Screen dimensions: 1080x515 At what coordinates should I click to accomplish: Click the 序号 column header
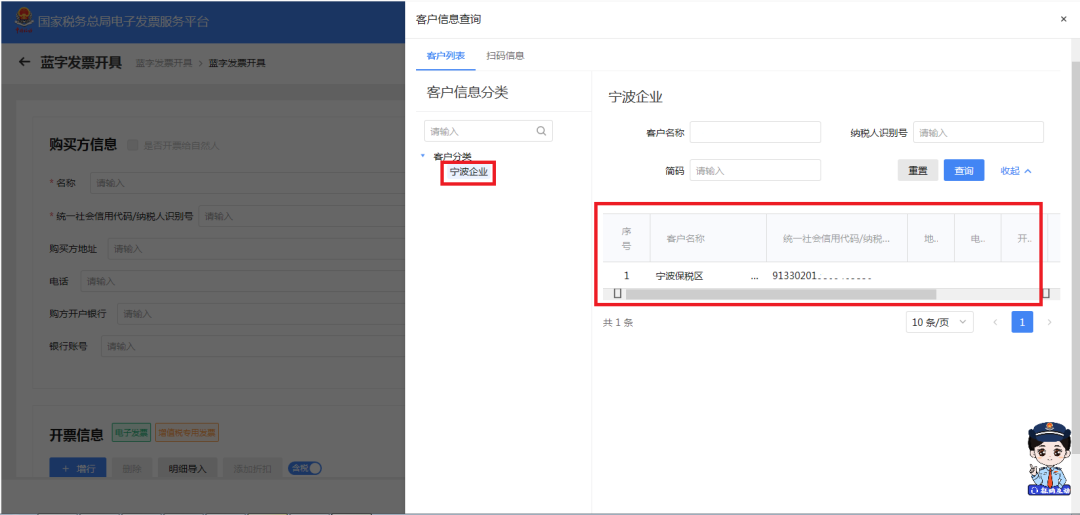tap(626, 238)
